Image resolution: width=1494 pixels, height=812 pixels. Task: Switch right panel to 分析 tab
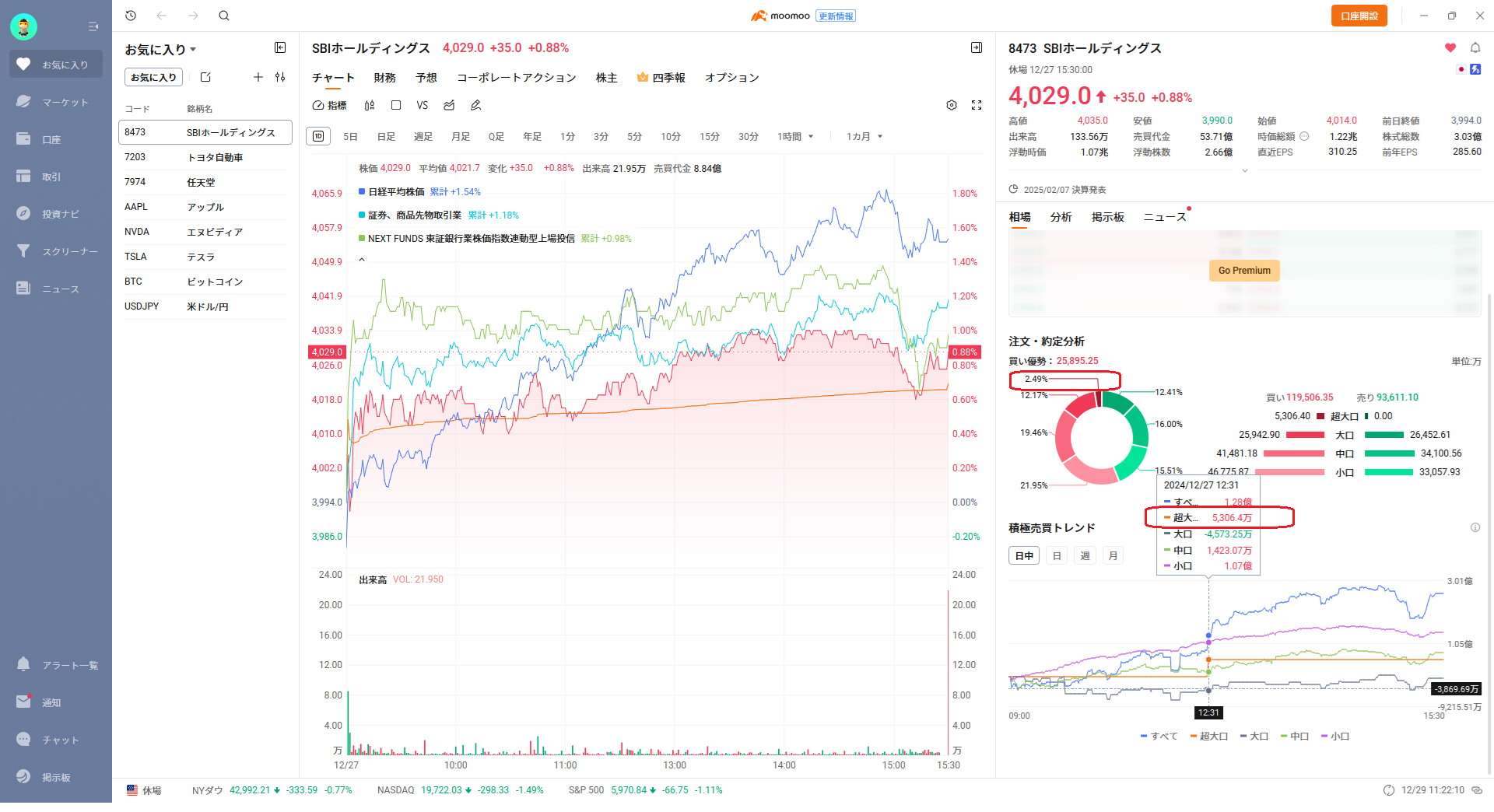coord(1061,217)
